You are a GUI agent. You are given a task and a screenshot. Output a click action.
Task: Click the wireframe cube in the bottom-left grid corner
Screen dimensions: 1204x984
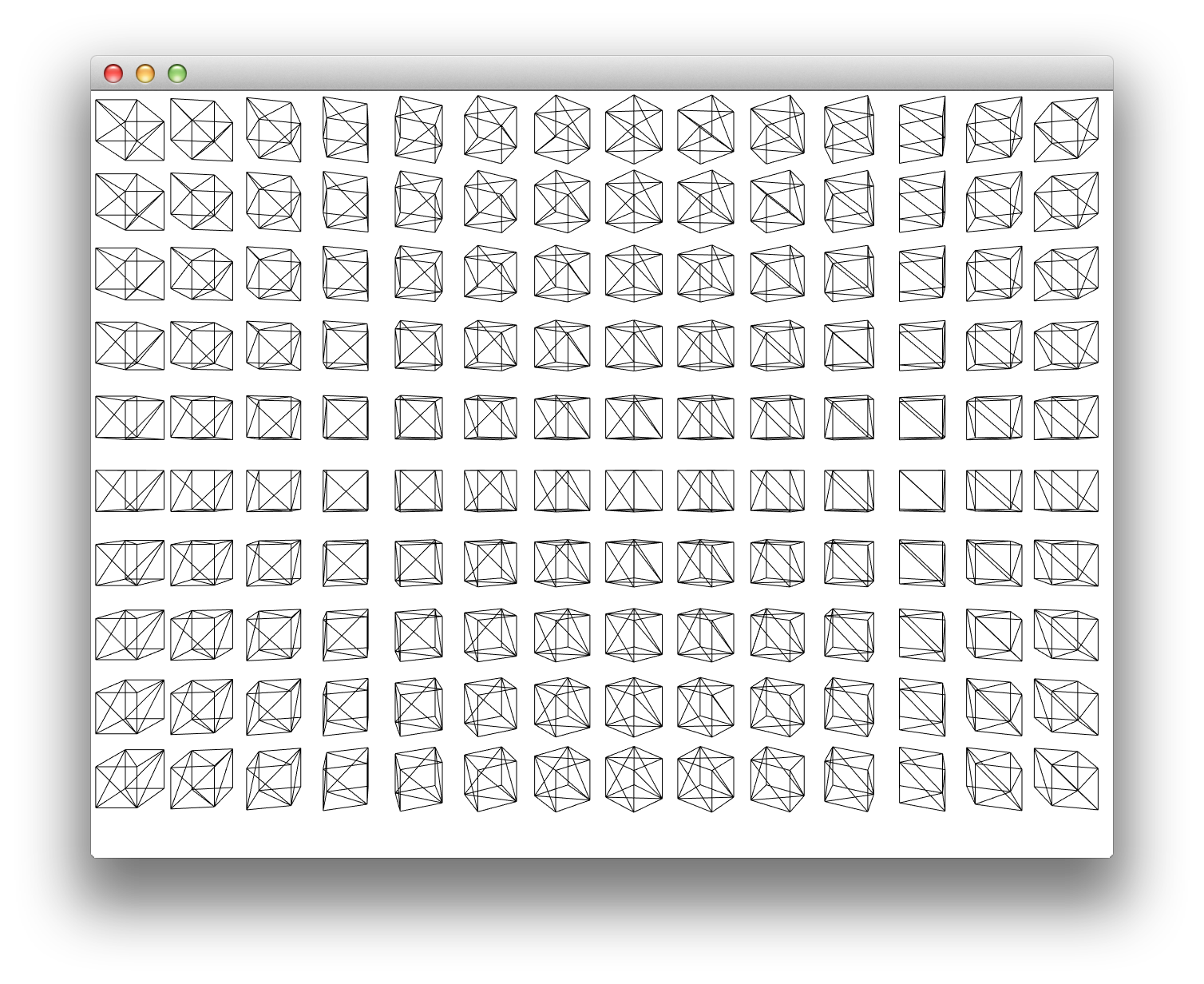click(129, 779)
